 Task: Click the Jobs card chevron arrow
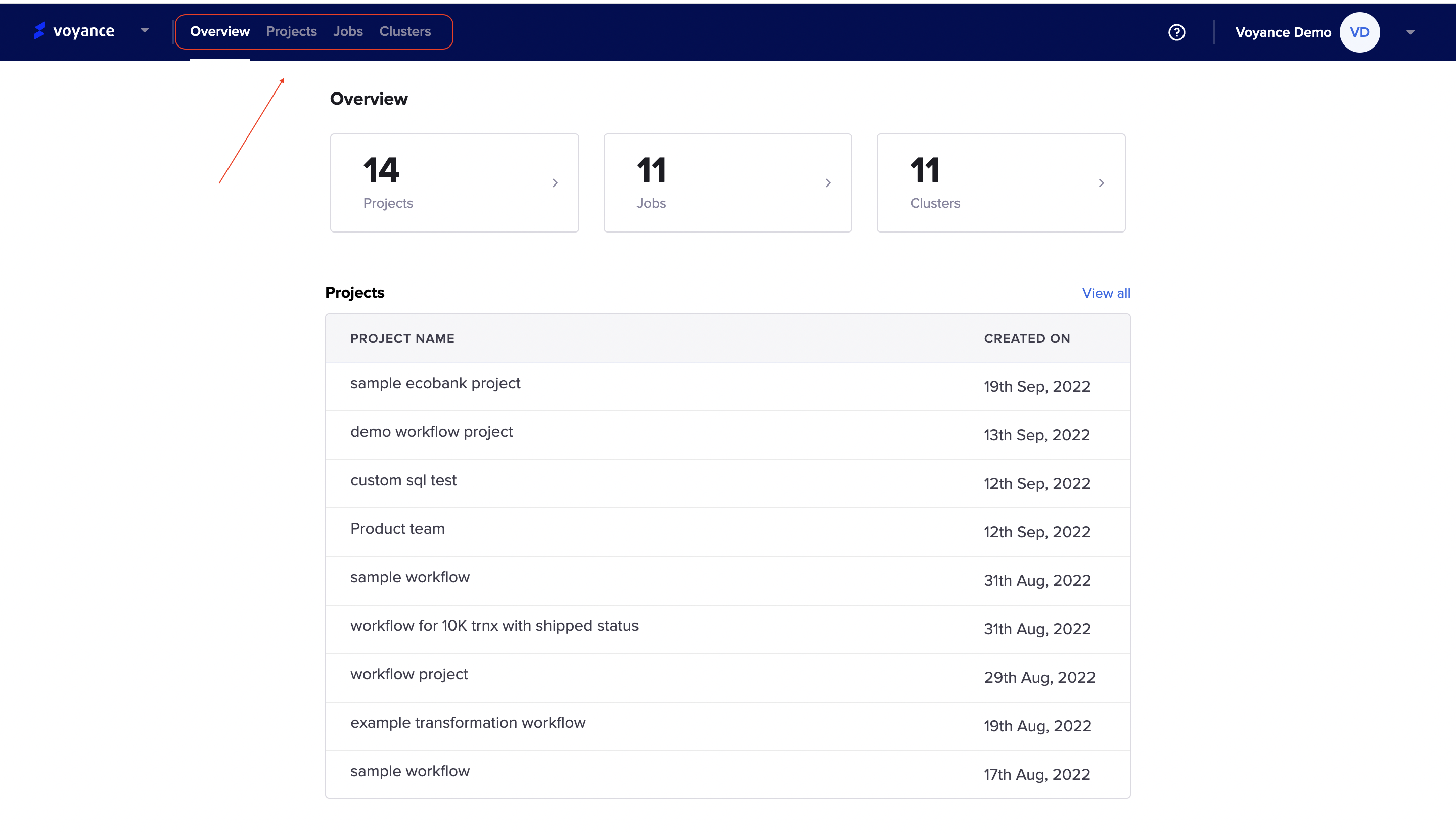coord(828,183)
